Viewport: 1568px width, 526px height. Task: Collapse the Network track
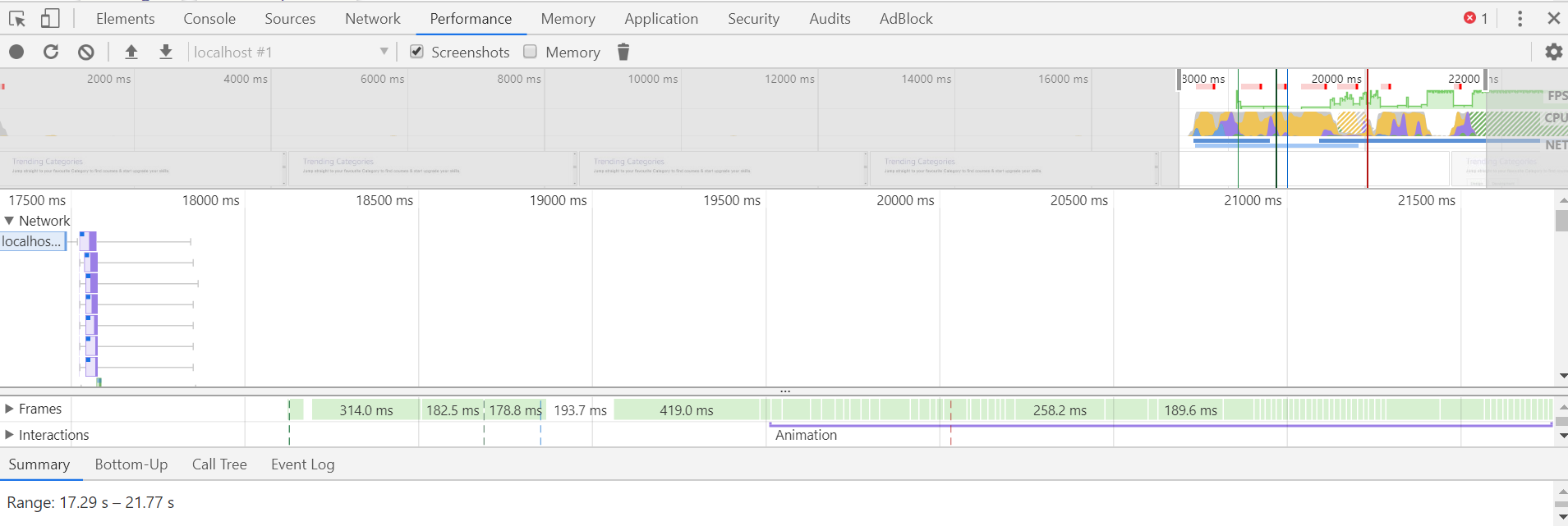10,221
